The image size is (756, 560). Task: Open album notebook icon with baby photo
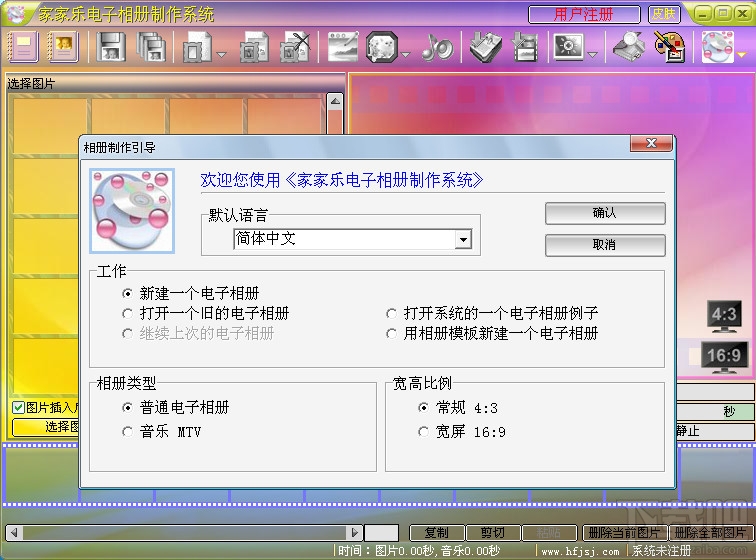tap(63, 47)
